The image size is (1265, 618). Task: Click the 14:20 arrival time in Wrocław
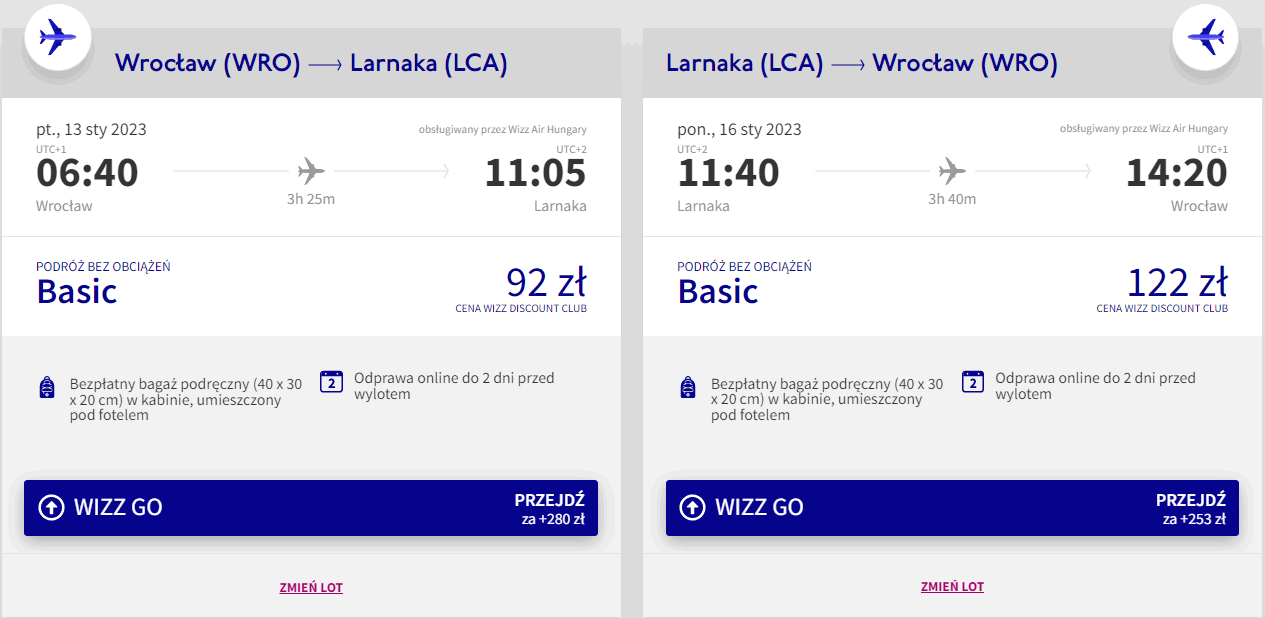(x=1176, y=173)
